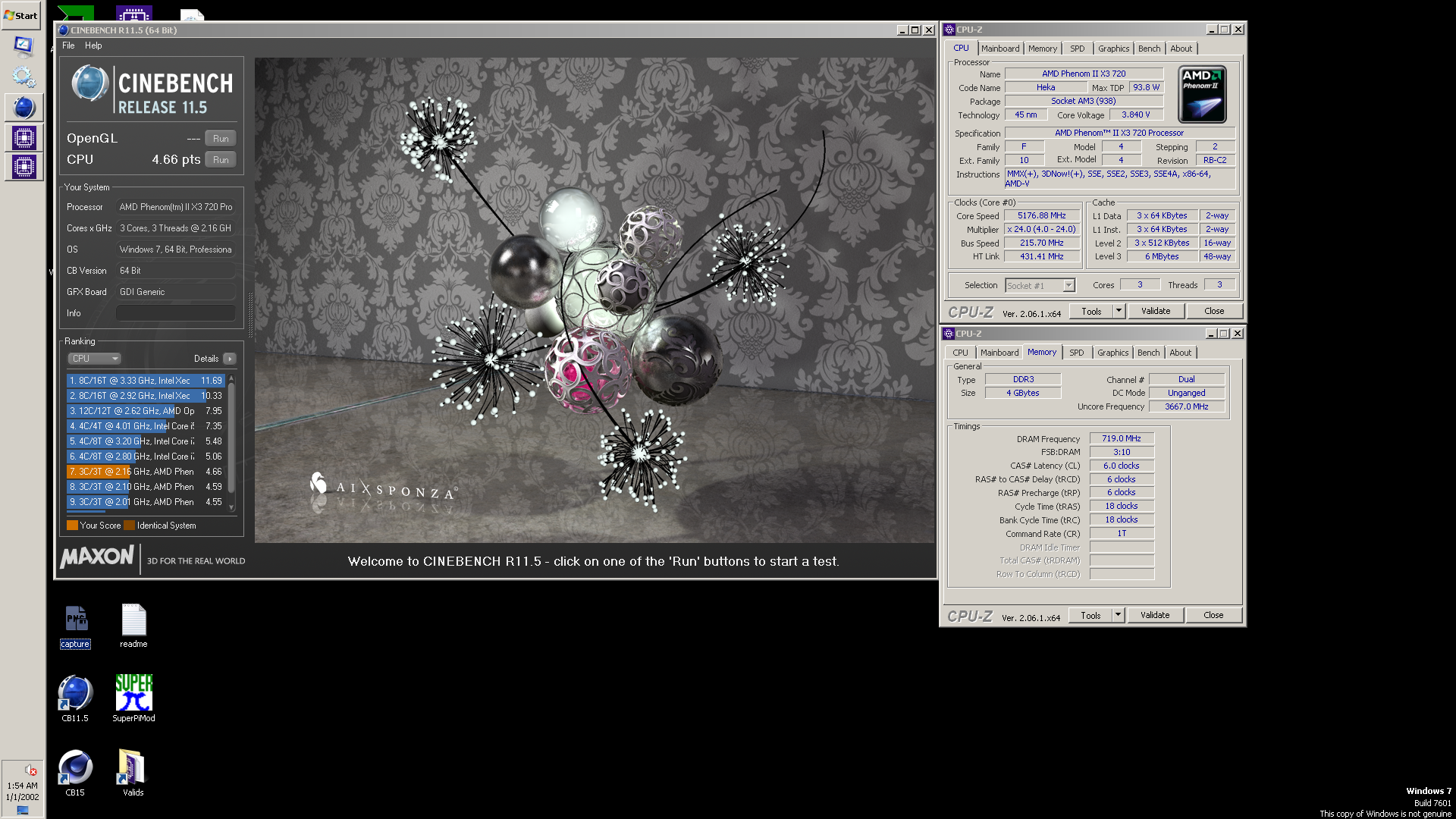The image size is (1456, 819).
Task: Click the top CPU-Z title bar icon
Action: (x=949, y=30)
